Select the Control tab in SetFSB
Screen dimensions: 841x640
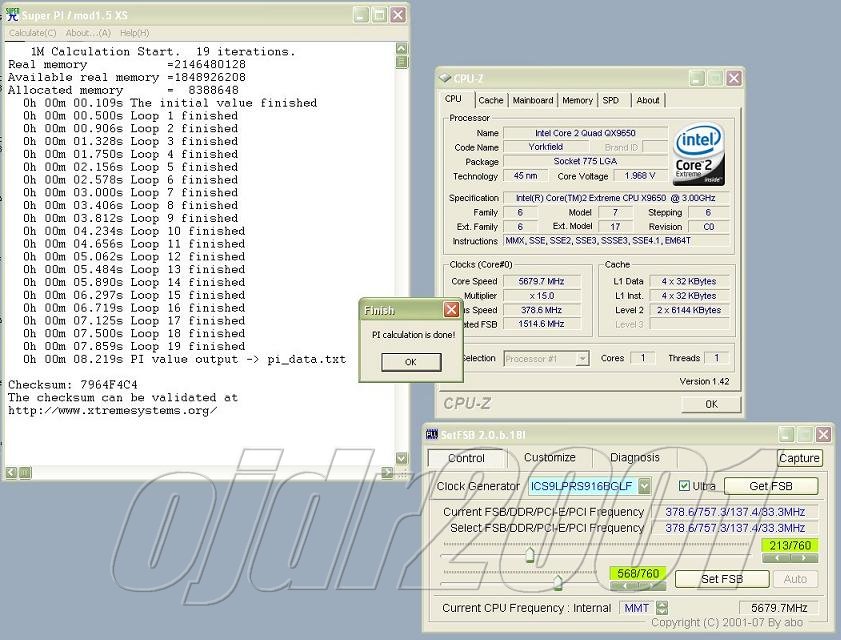click(x=466, y=458)
